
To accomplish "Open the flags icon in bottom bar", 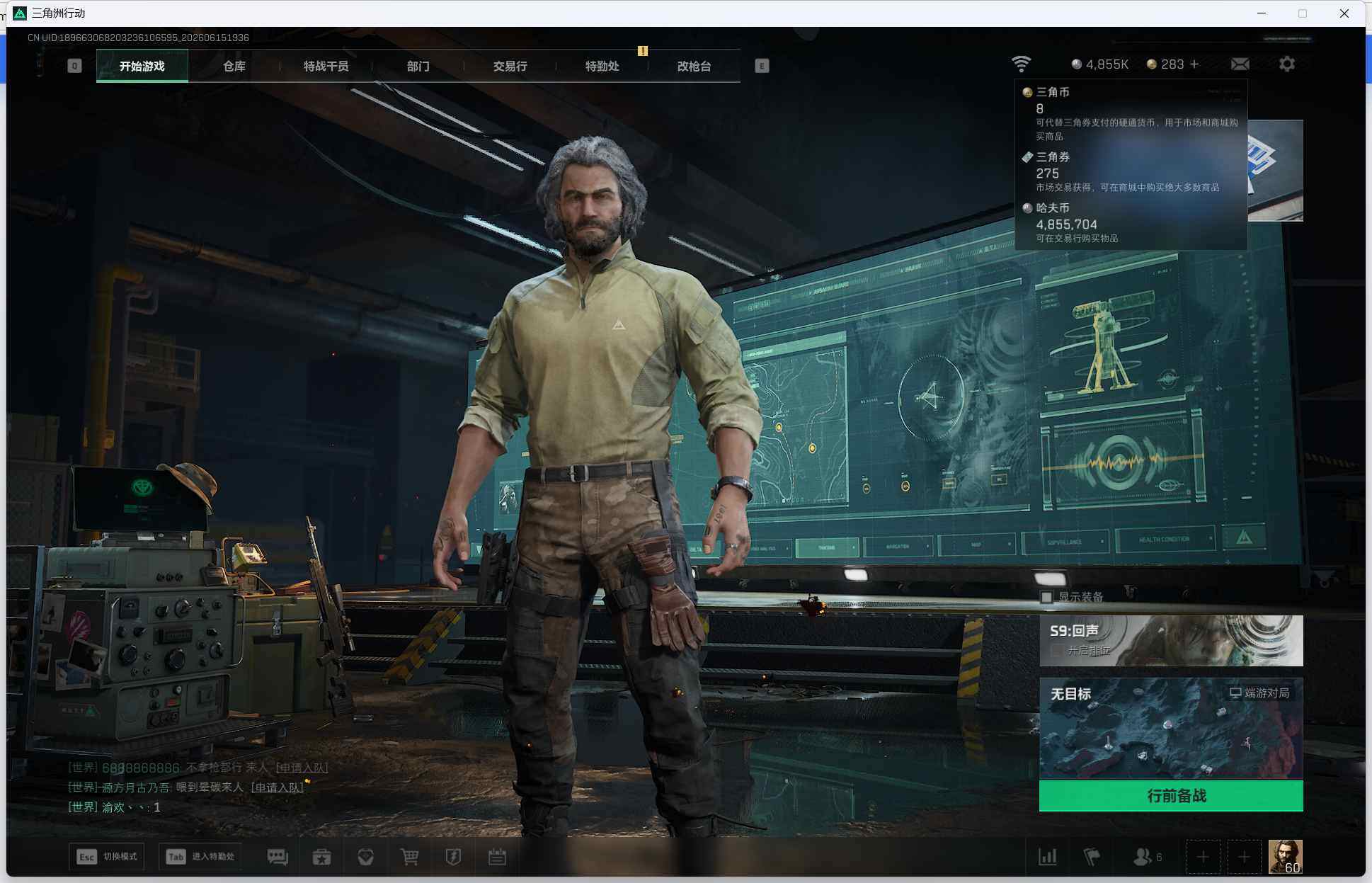I will click(1092, 857).
